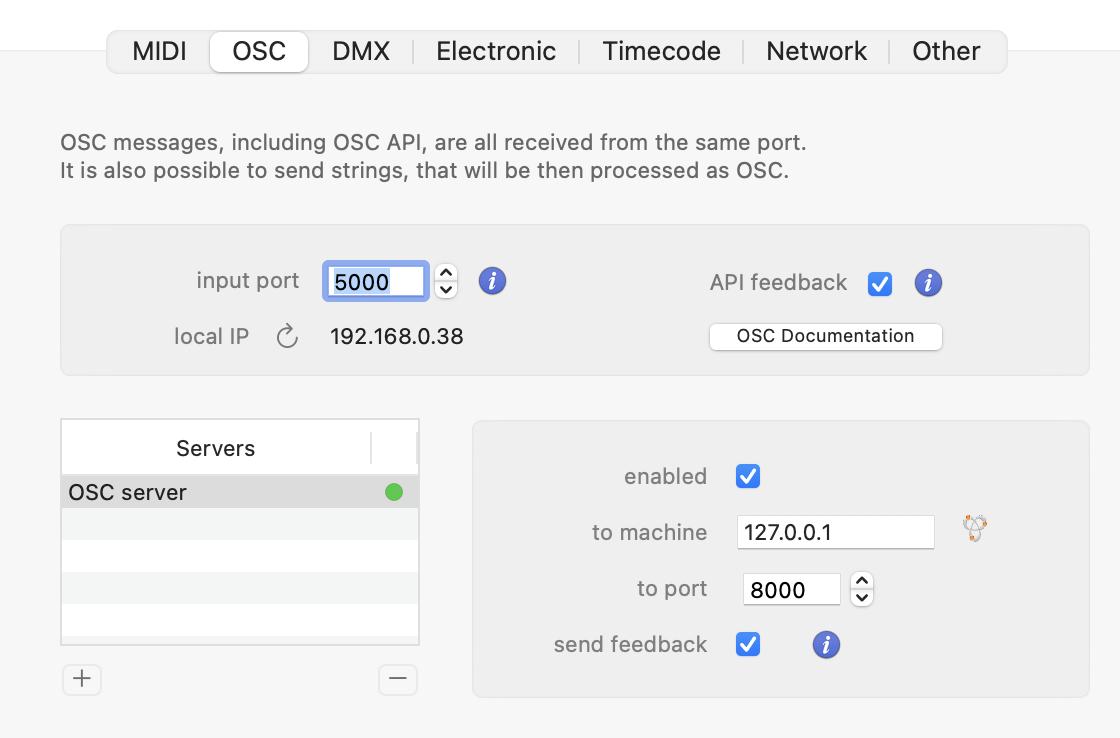Click the green status dot of OSC server

[x=394, y=492]
